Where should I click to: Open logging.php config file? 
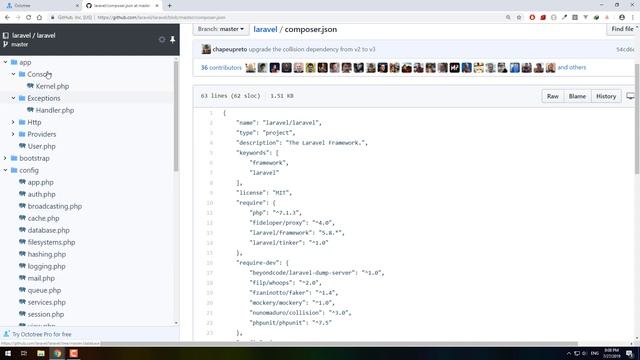click(47, 266)
